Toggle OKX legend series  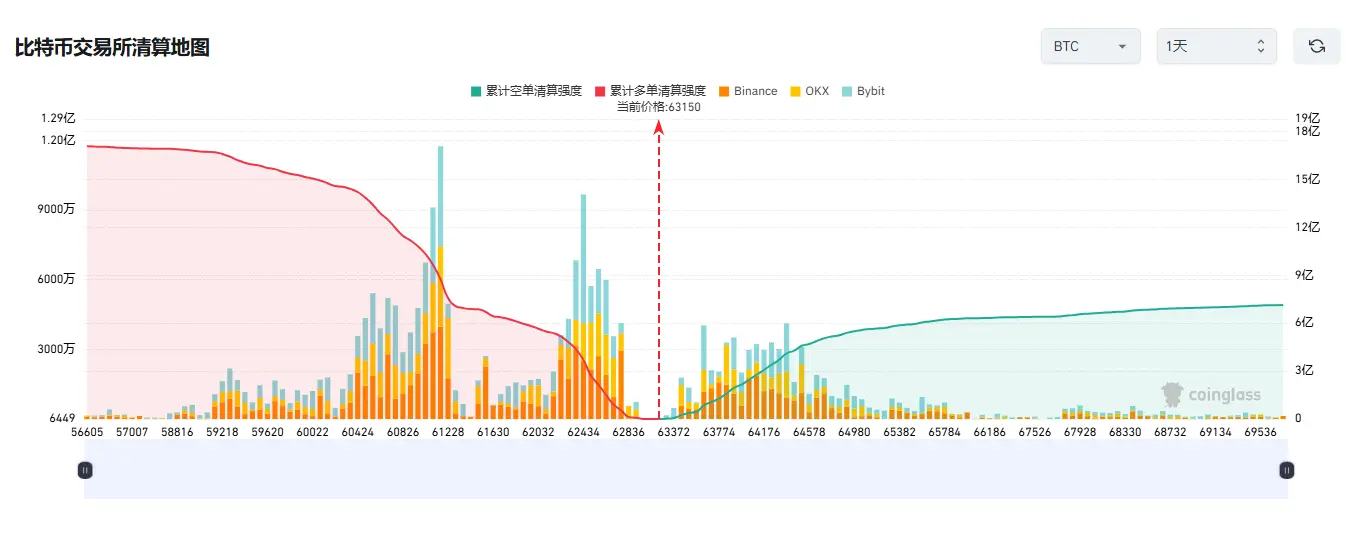[809, 91]
